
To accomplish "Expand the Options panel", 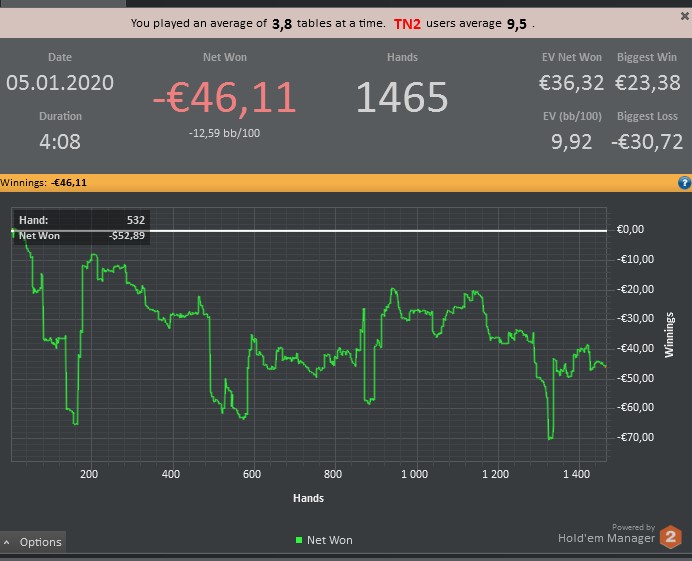I will (x=33, y=542).
